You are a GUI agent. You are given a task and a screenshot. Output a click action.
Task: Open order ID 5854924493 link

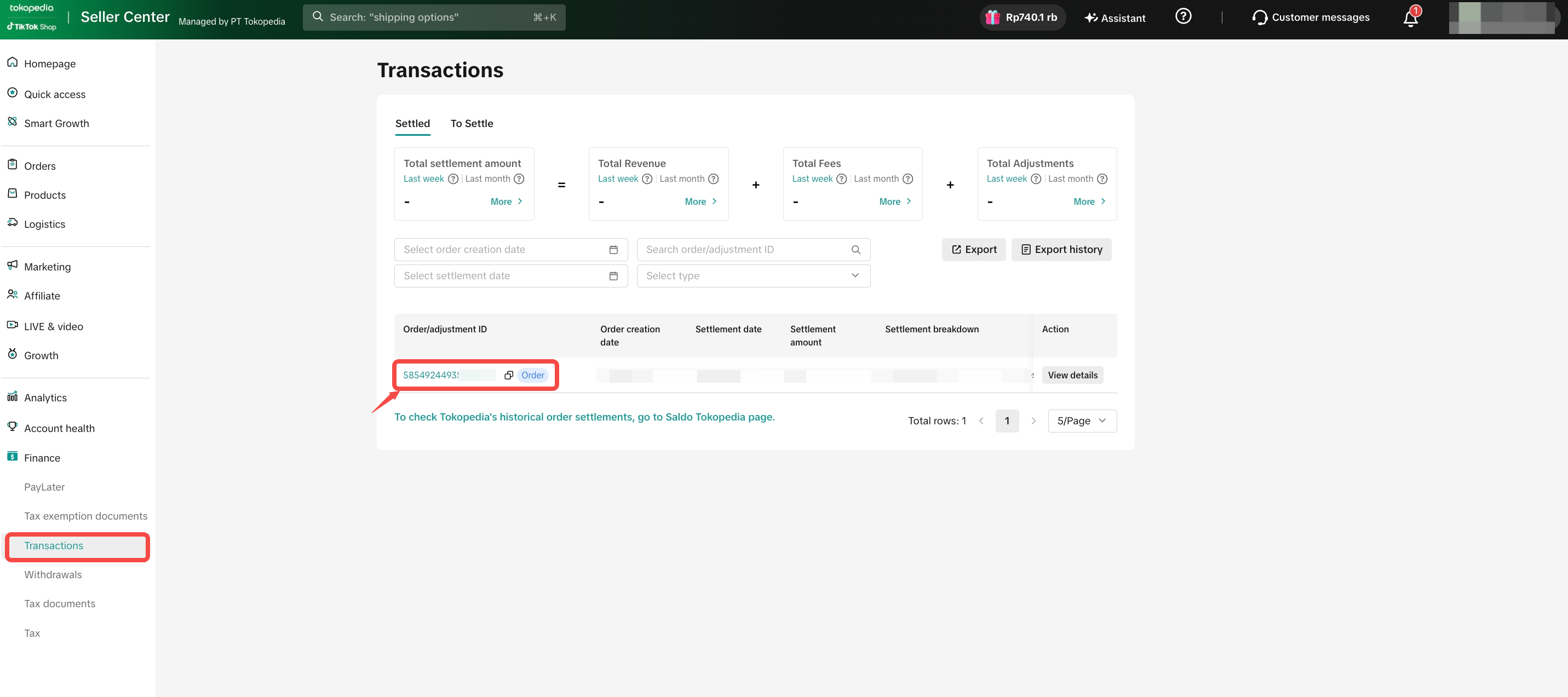430,375
